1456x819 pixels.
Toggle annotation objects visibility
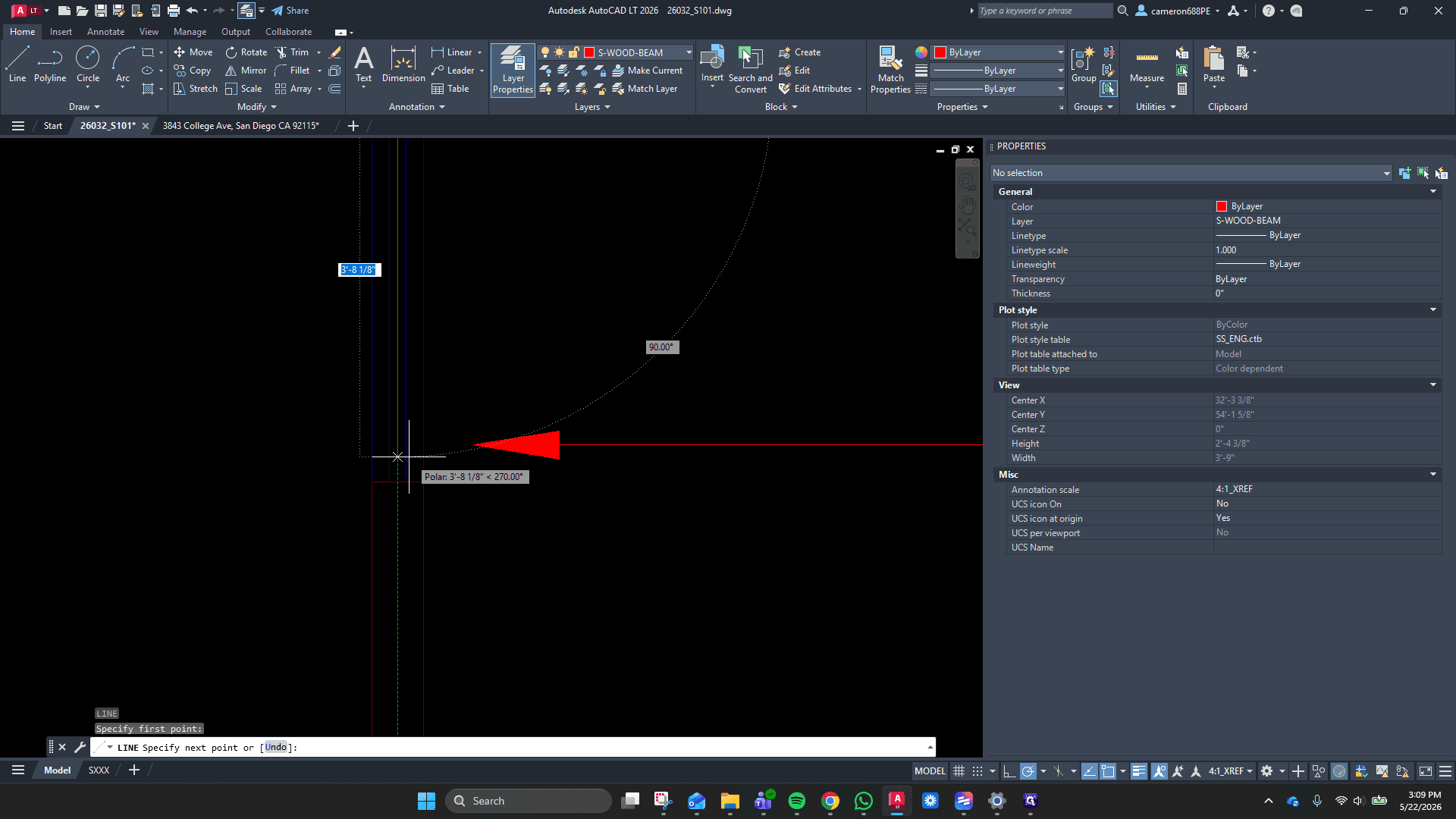pyautogui.click(x=1159, y=771)
